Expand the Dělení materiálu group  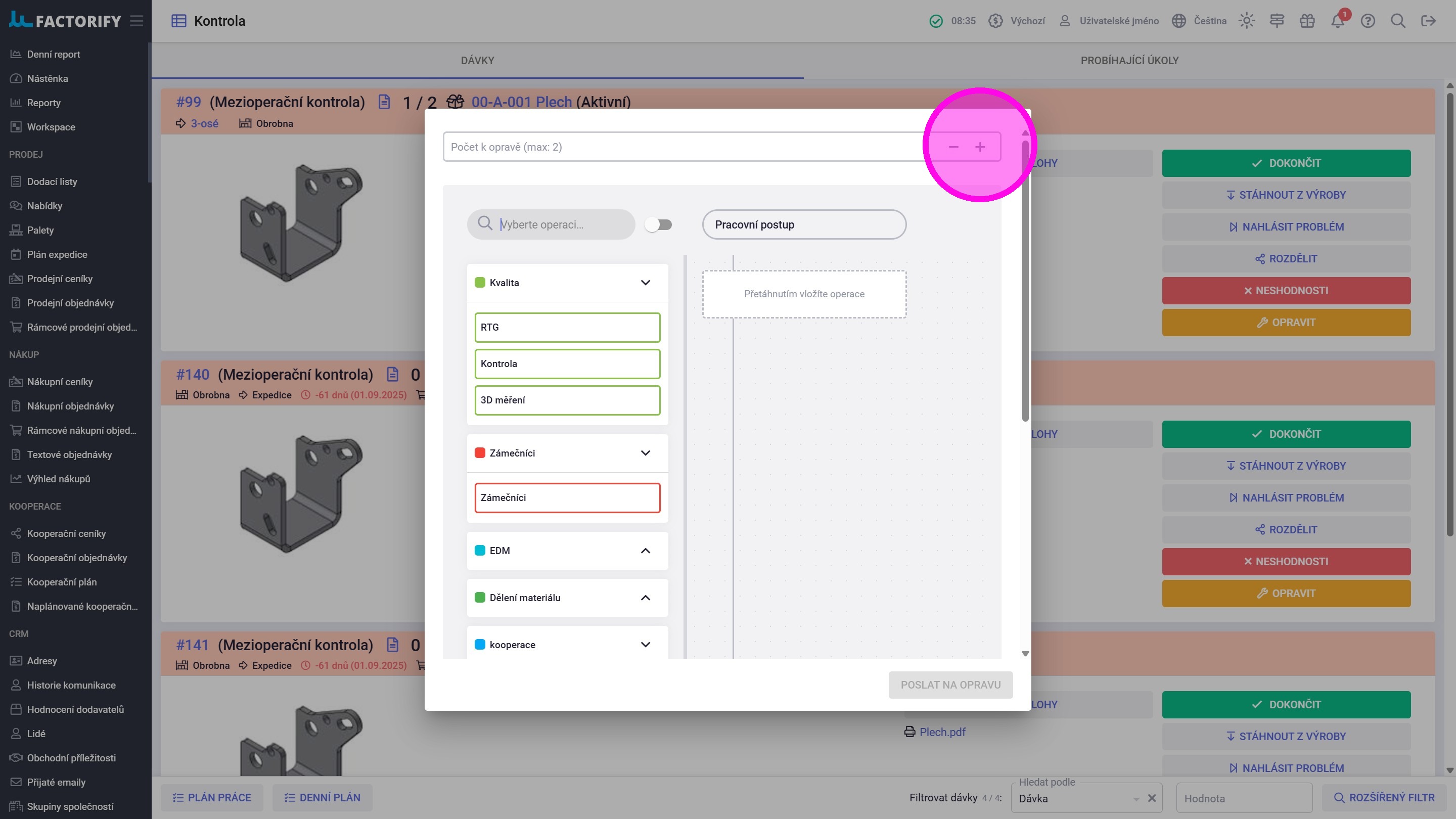tap(645, 598)
